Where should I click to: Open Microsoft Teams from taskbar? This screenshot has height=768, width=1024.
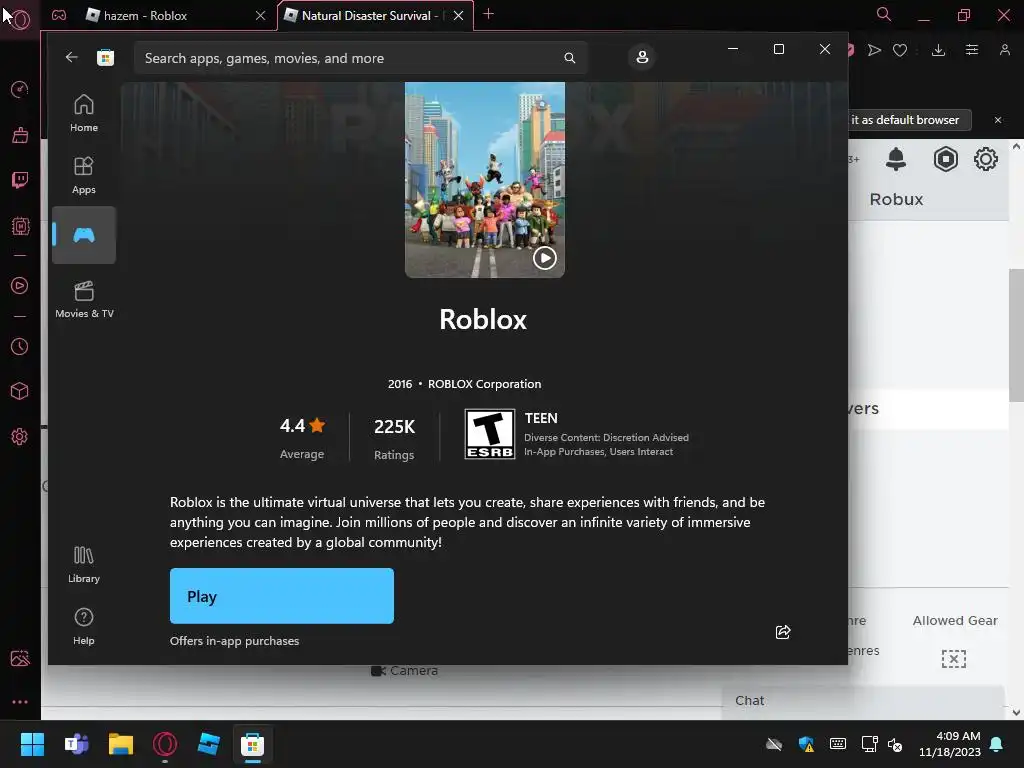coord(76,744)
